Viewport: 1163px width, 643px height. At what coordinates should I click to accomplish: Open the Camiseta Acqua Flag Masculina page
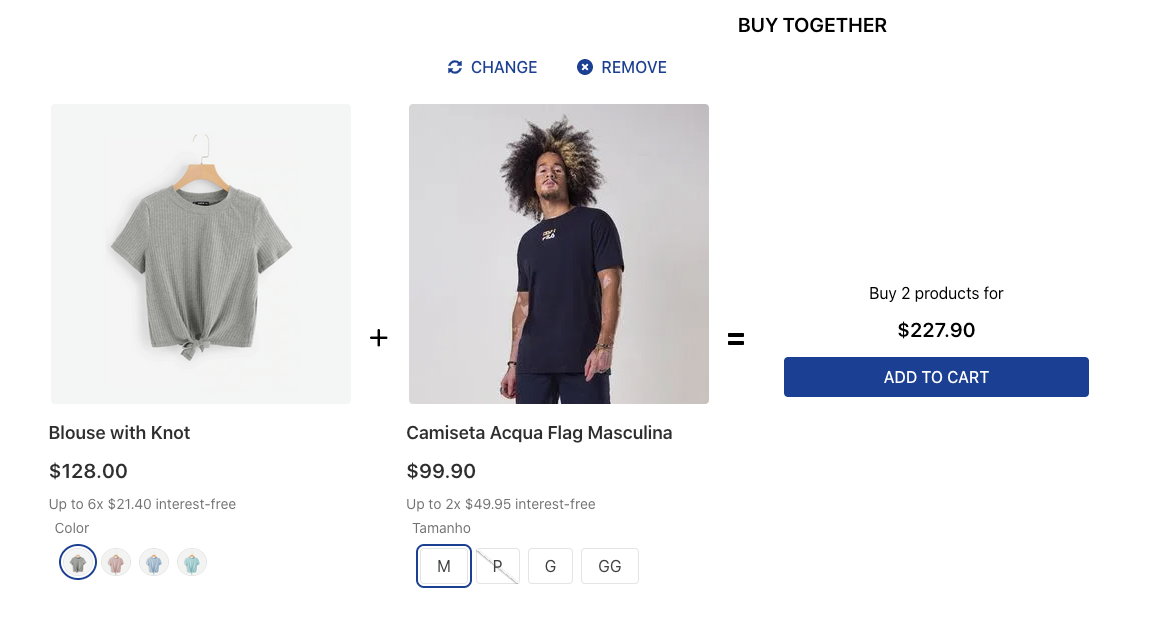[540, 432]
